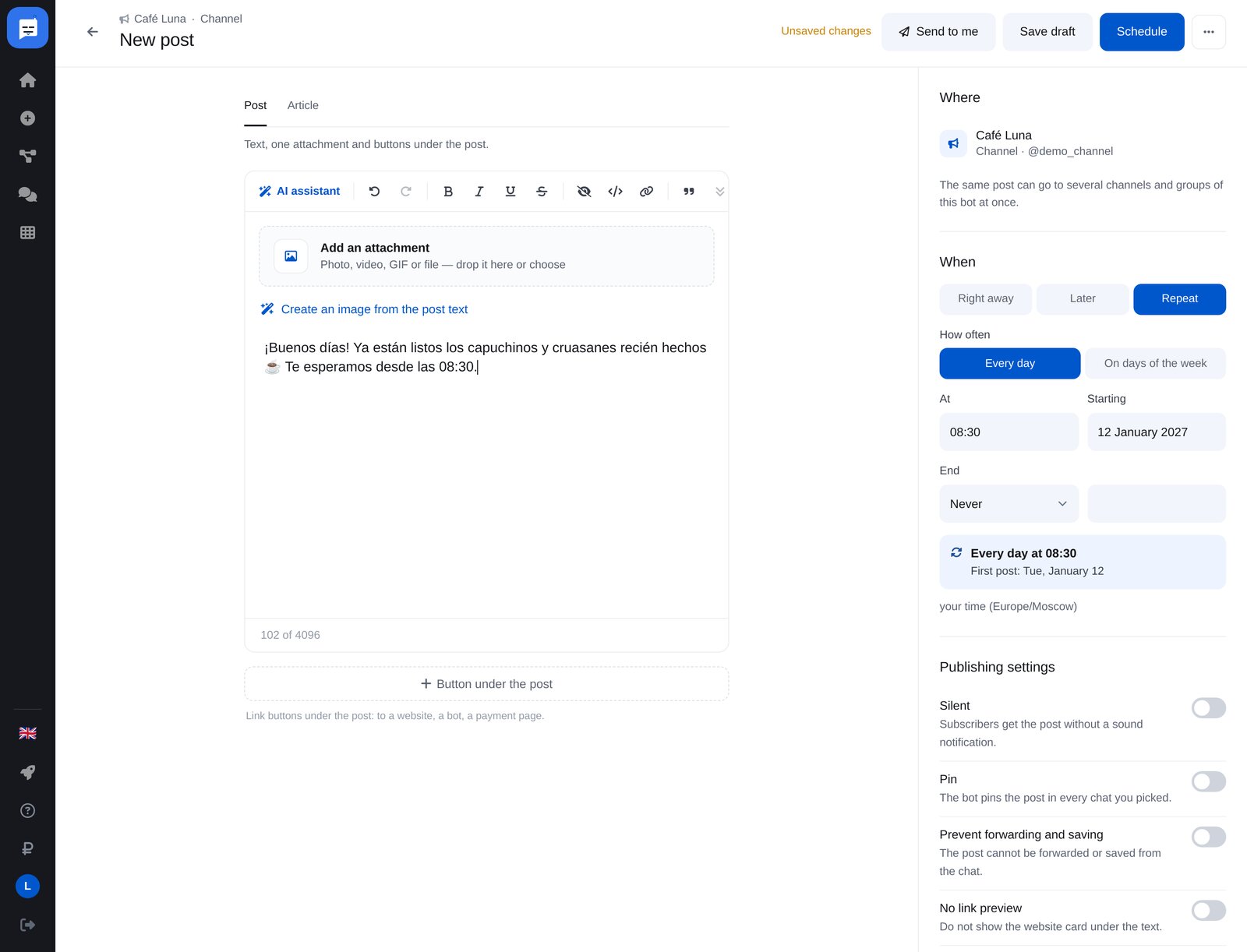Click the ruble billing icon
1247x952 pixels.
(x=27, y=848)
